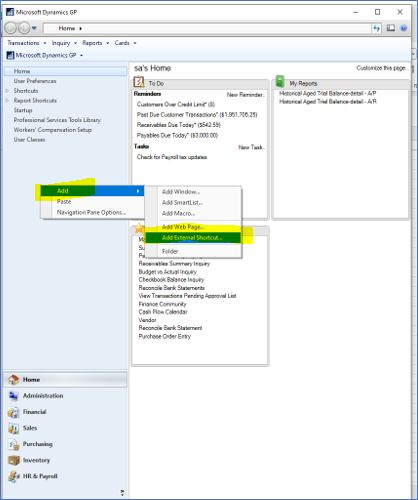Image resolution: width=418 pixels, height=500 pixels.
Task: Expand the Shortcuts tree node
Action: click(7, 91)
